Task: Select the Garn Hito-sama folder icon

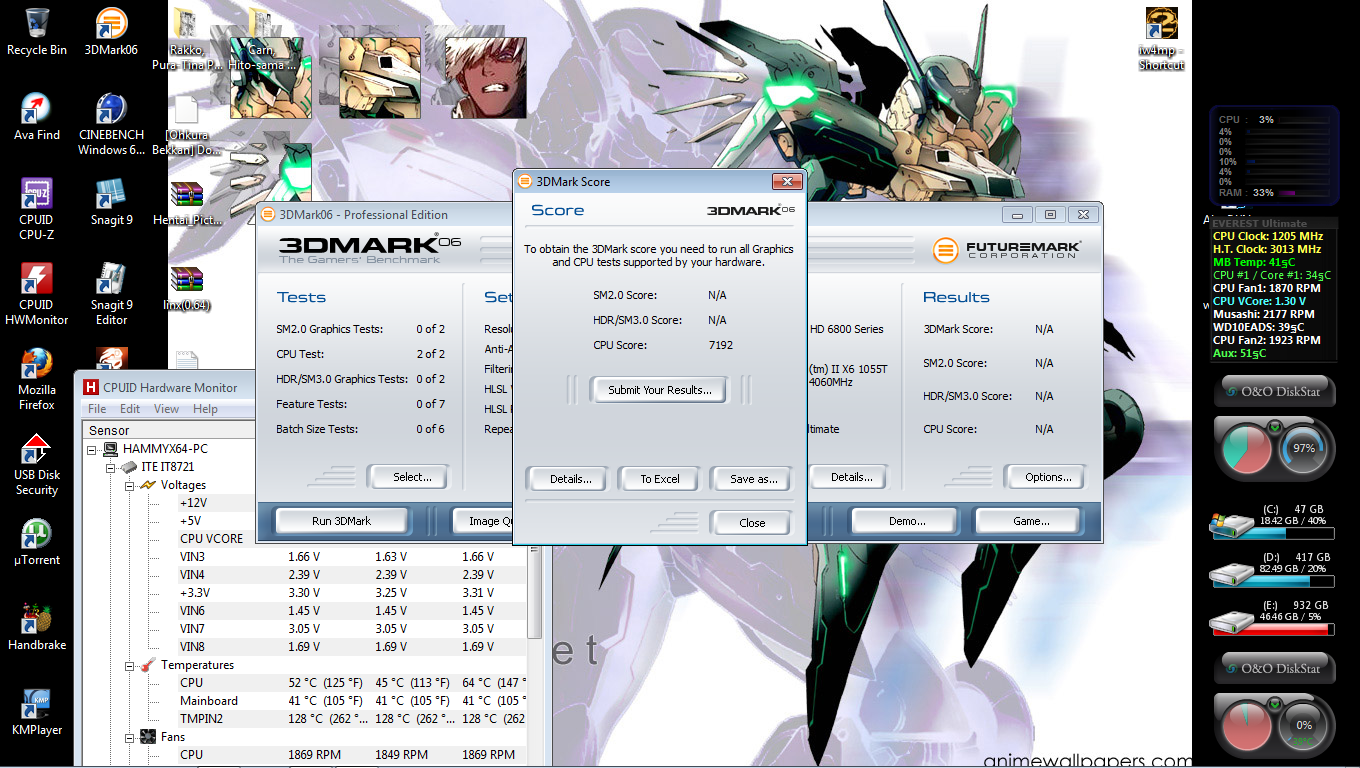Action: tap(261, 39)
